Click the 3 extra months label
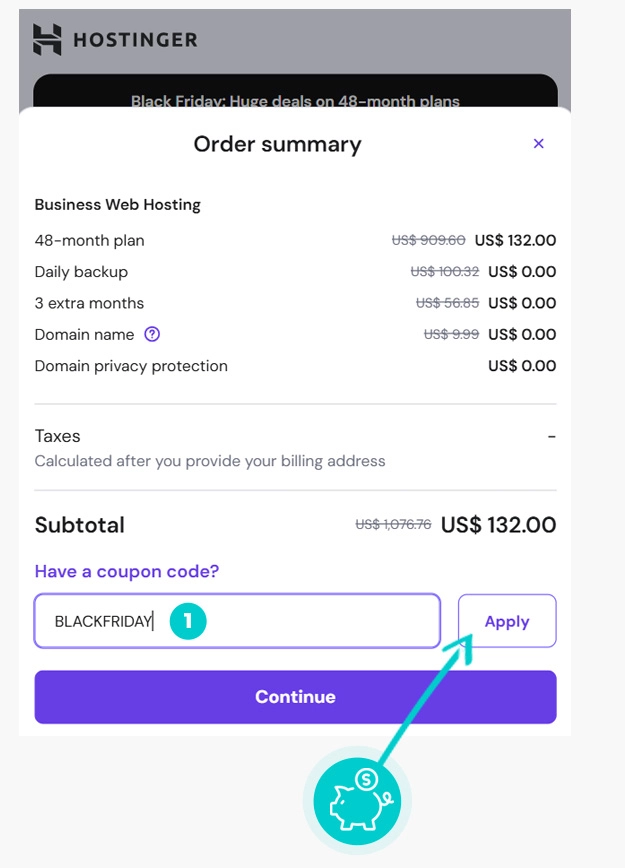 point(89,303)
